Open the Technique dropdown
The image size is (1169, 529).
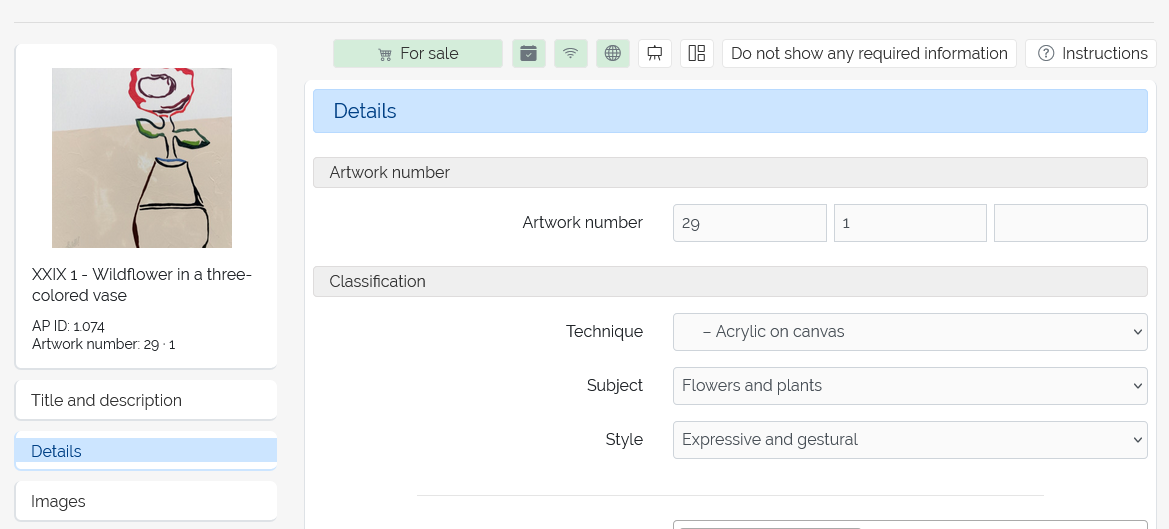click(x=909, y=332)
